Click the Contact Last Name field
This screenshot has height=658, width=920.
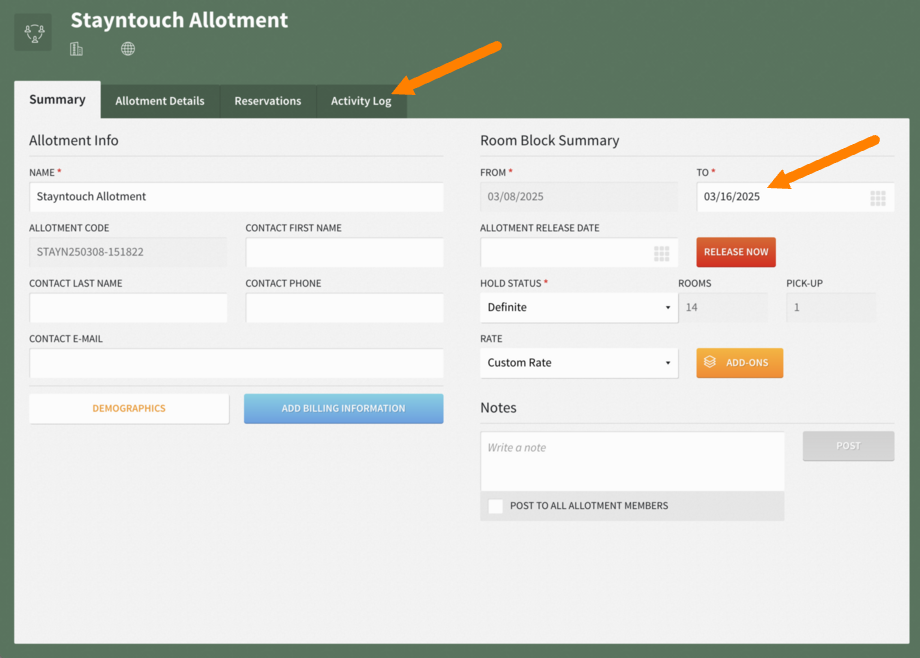coord(128,308)
